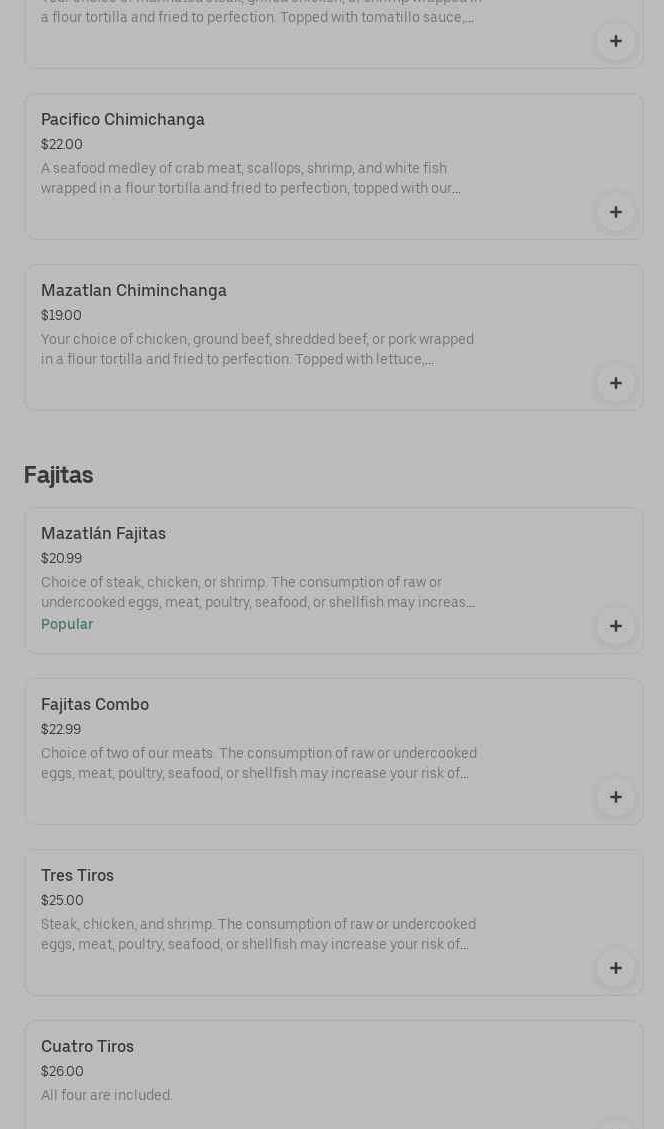
Task: Click the $25.00 price of Tres Tiros
Action: 62,901
